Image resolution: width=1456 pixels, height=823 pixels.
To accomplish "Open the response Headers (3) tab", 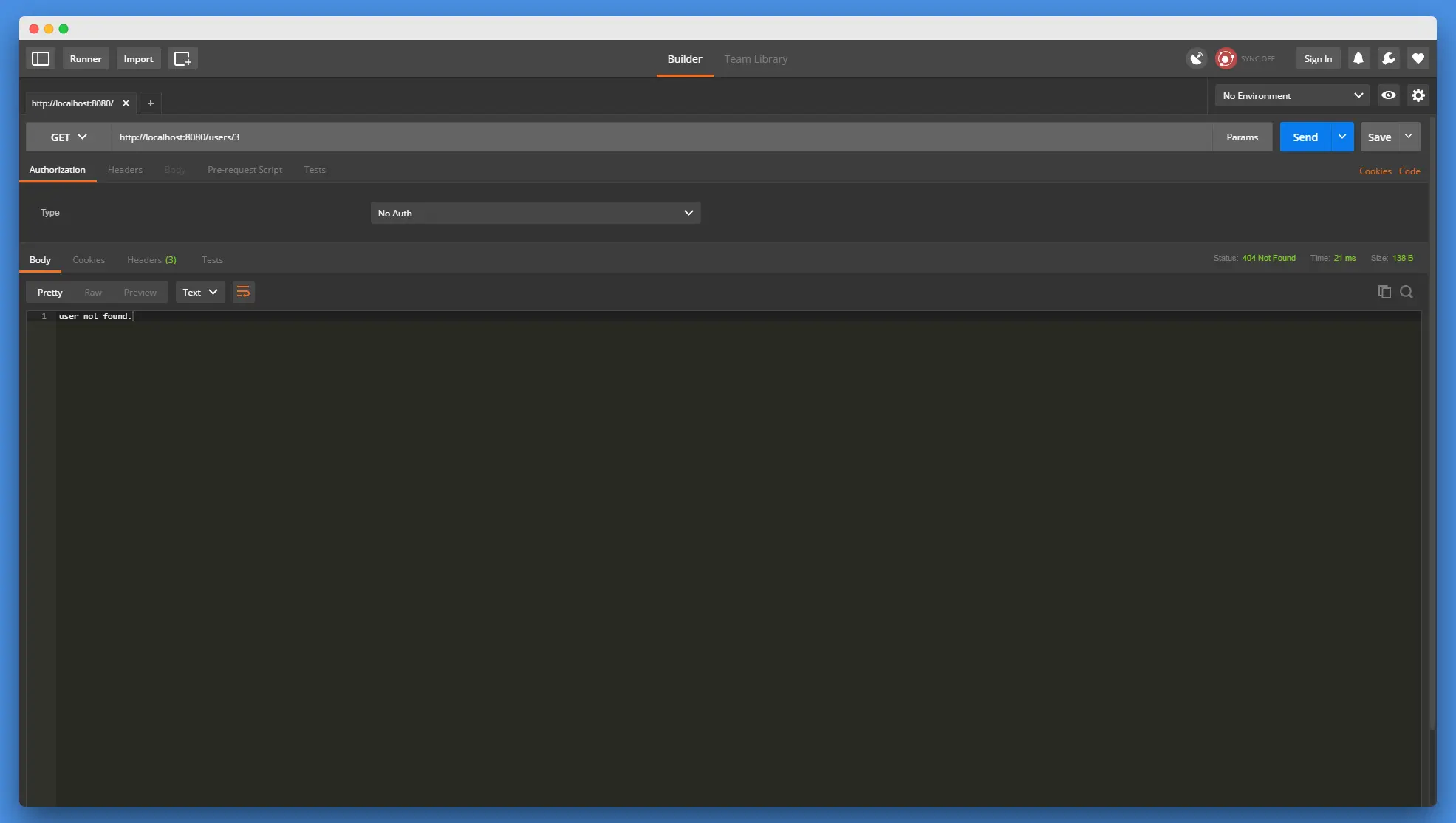I will click(151, 260).
